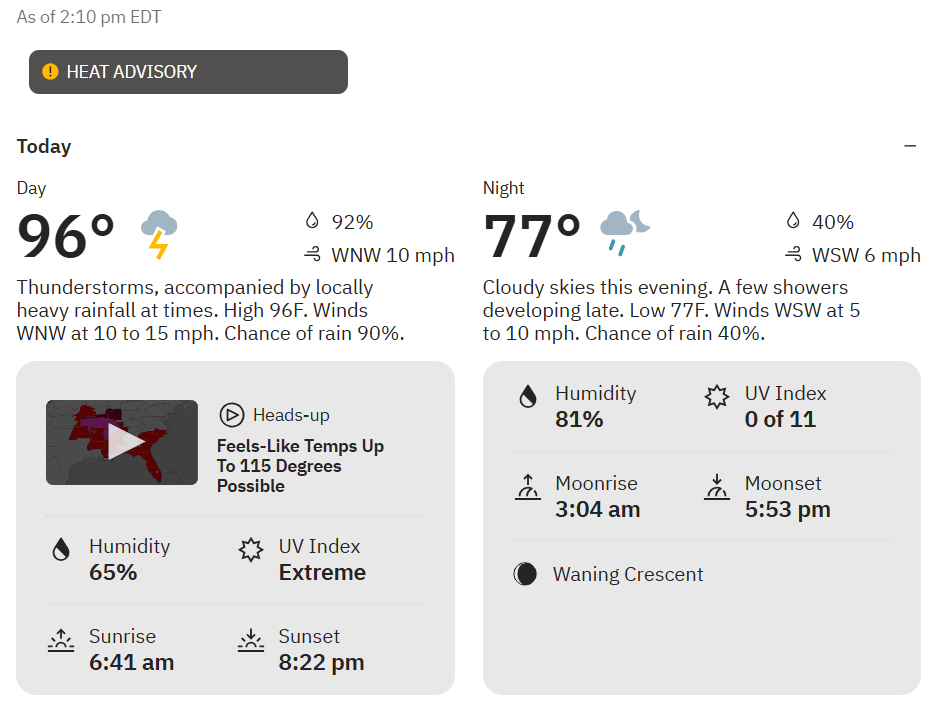Click the night WSW wind icon
Image resolution: width=931 pixels, height=704 pixels.
pyautogui.click(x=793, y=255)
